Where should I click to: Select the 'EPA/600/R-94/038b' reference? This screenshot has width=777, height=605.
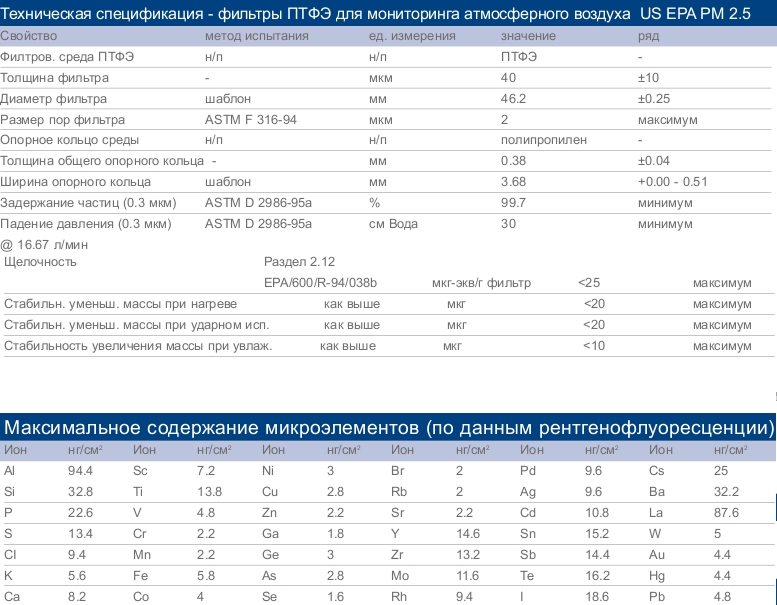pos(320,283)
